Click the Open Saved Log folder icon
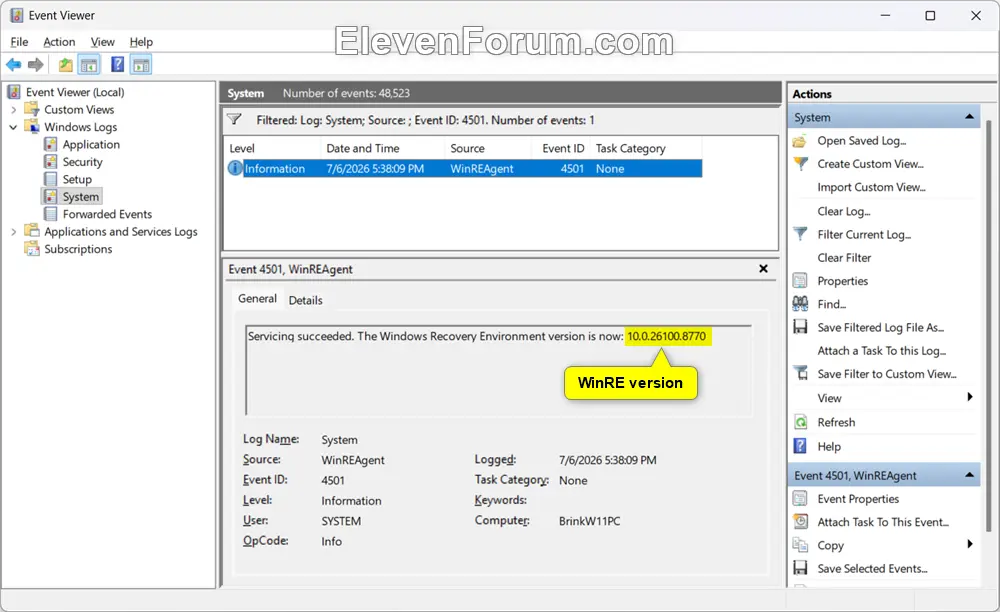Viewport: 1000px width, 612px height. click(x=800, y=141)
